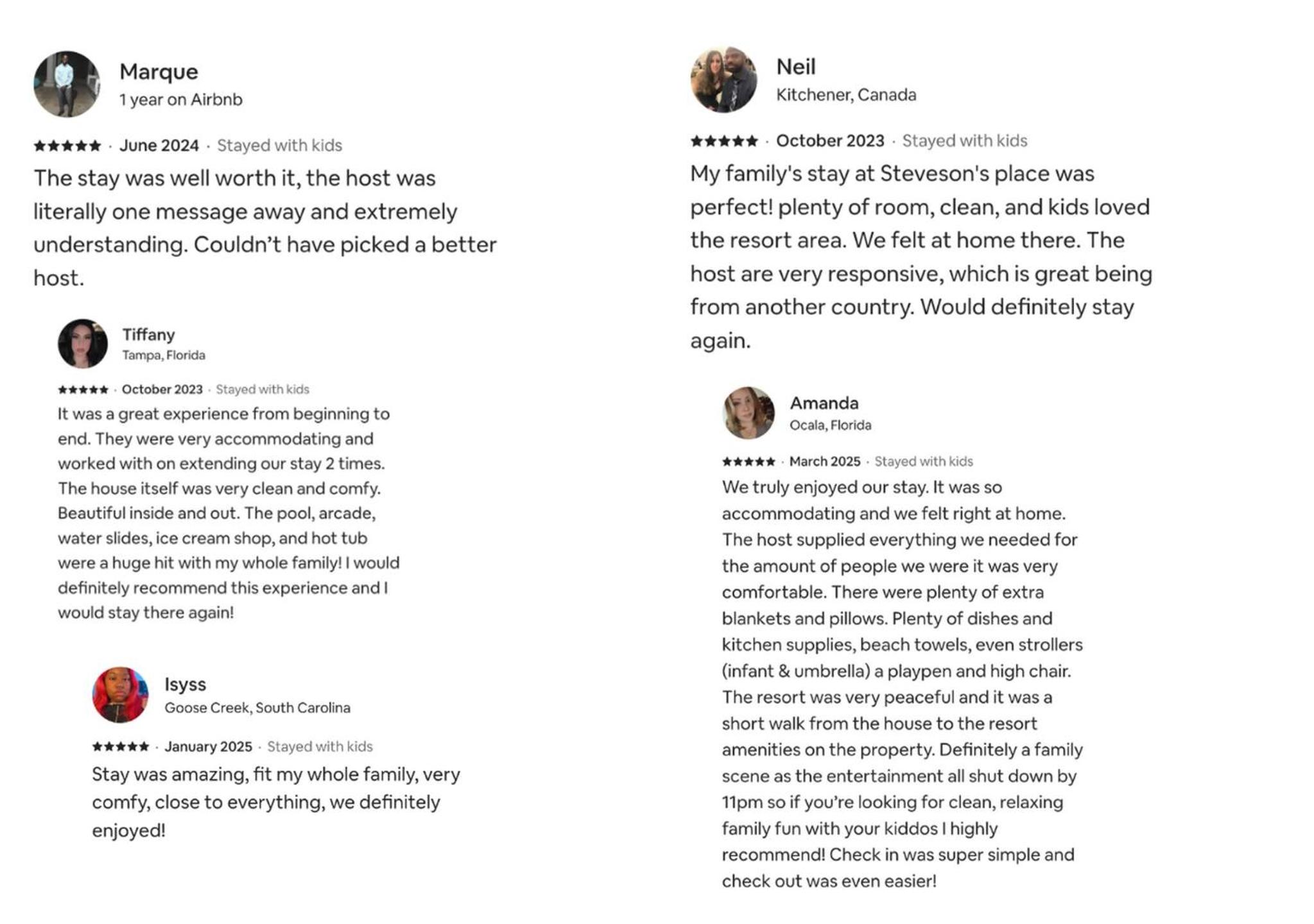Click the name Neil
The height and width of the screenshot is (924, 1314).
coord(796,67)
